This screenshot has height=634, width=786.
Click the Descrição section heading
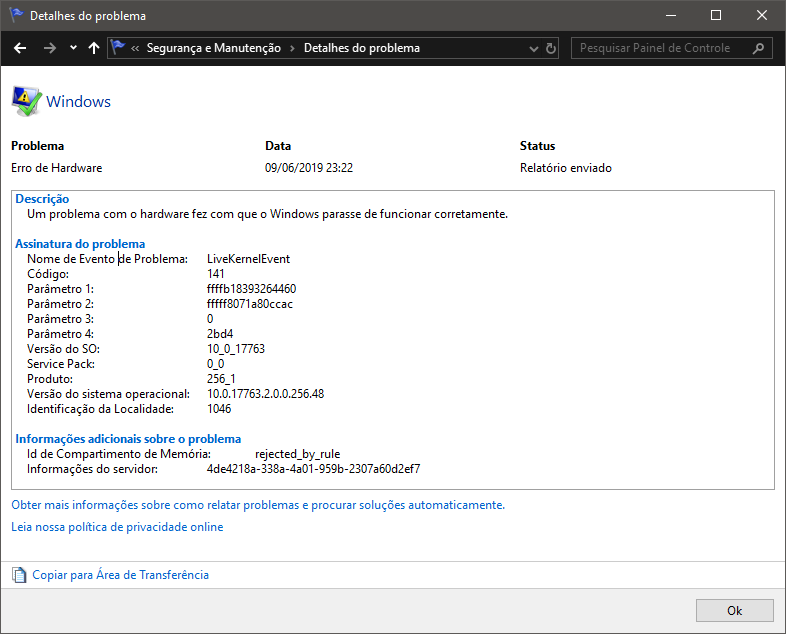point(42,199)
